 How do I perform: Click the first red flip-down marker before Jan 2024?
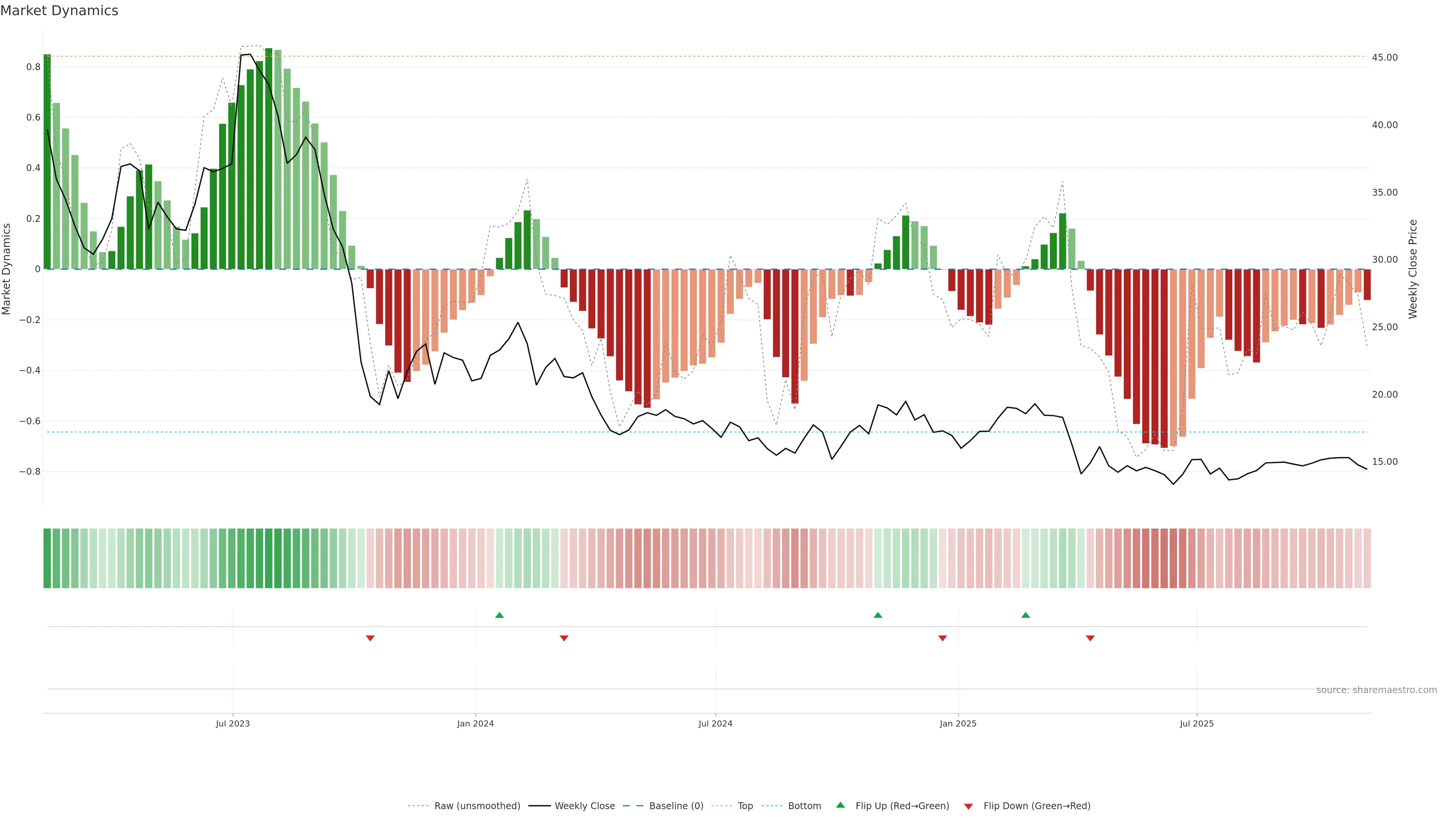pyautogui.click(x=370, y=638)
